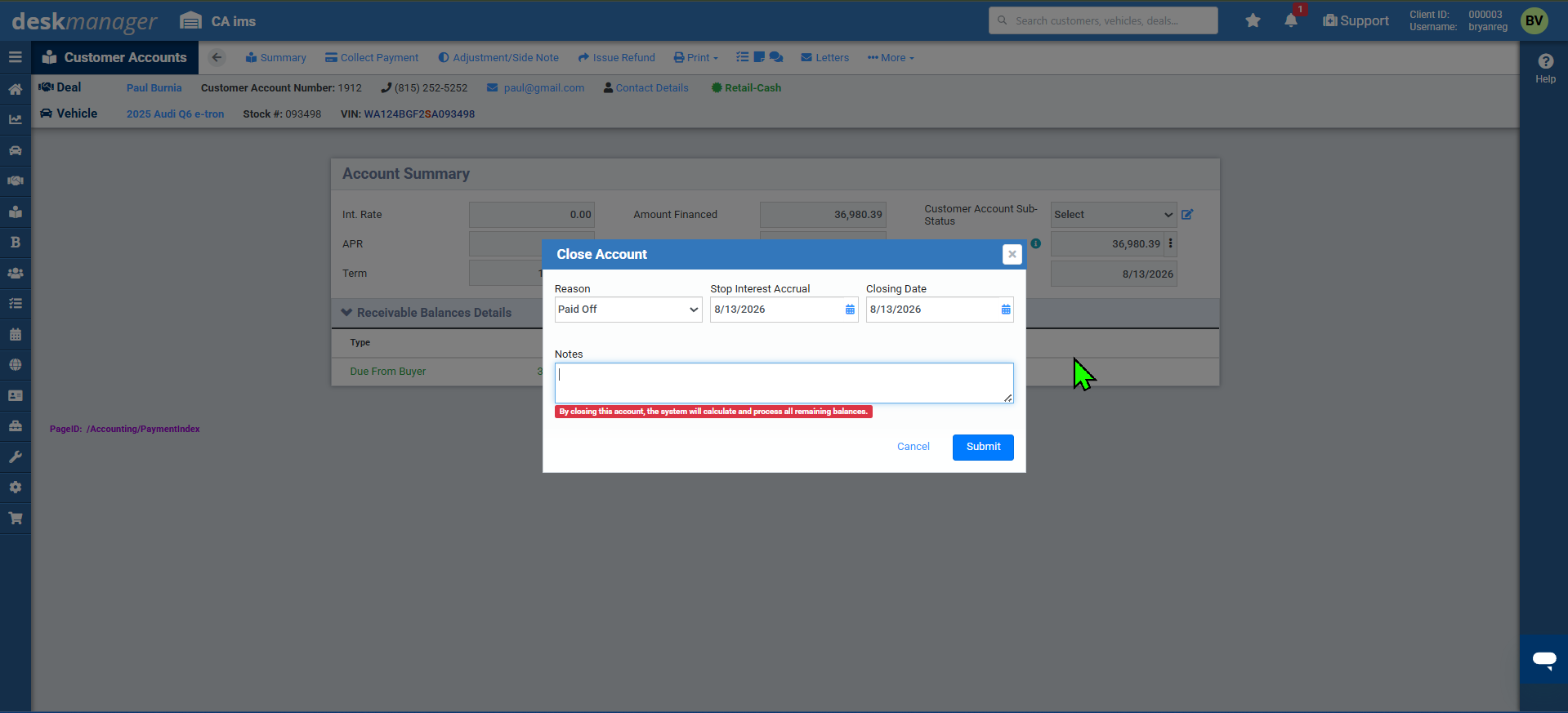Click the favorites star icon
This screenshot has height=713, width=1568.
tap(1253, 20)
